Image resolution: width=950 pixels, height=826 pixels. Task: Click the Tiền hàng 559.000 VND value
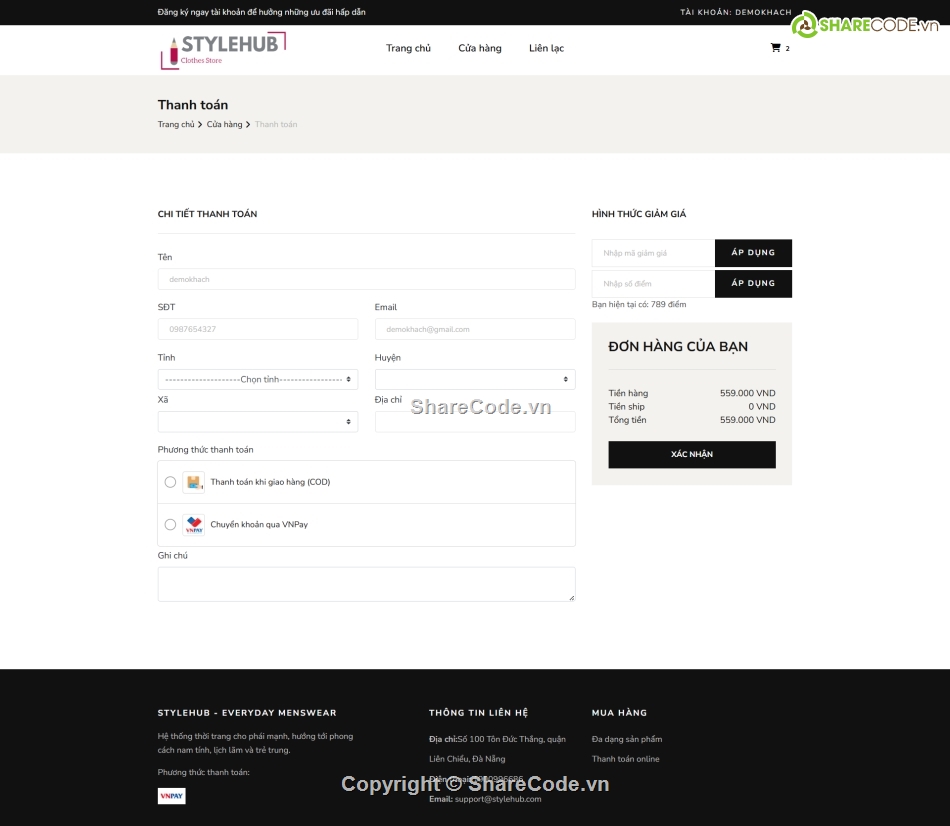(747, 393)
